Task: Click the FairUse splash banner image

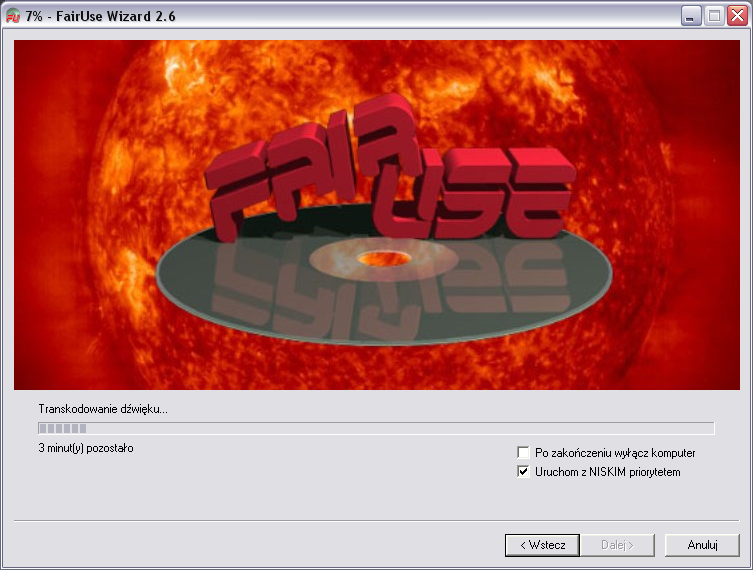Action: (x=376, y=215)
